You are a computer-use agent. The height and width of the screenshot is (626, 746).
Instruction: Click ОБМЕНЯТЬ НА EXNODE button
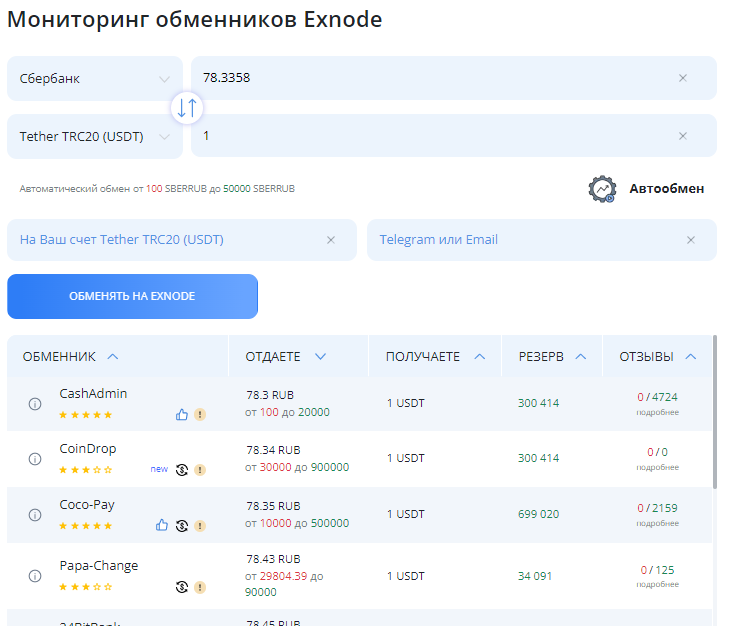132,296
